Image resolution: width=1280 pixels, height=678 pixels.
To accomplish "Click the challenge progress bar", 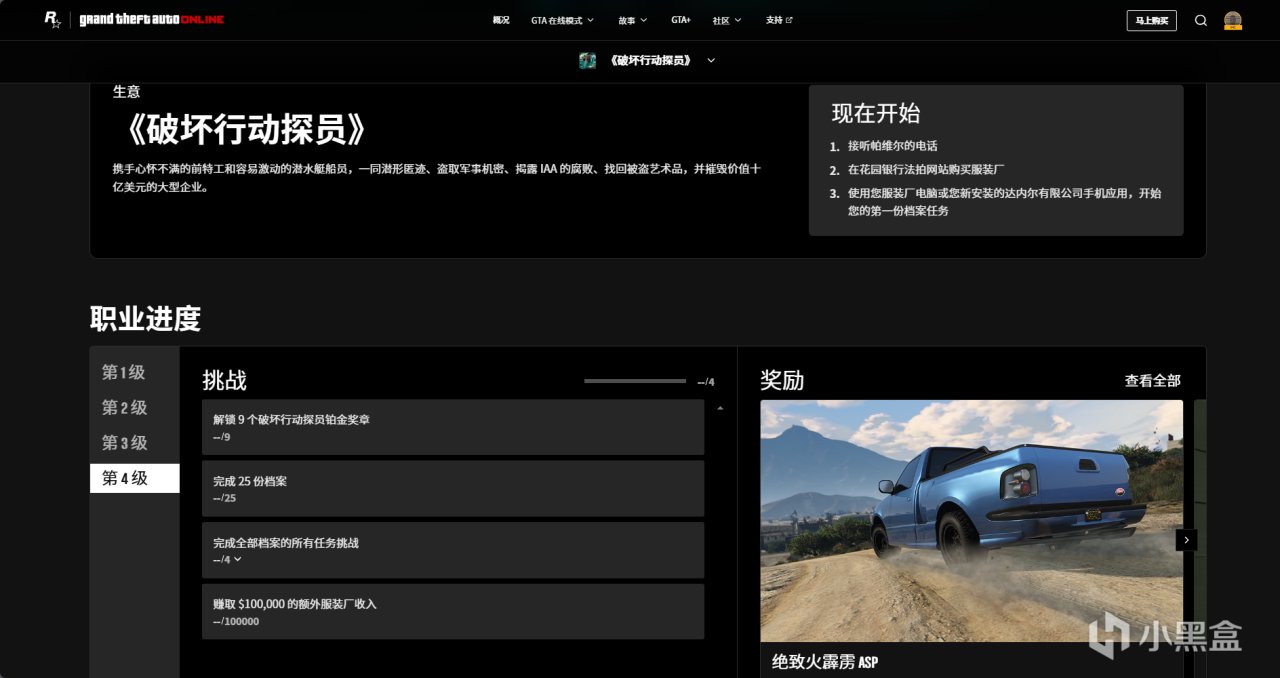I will coord(635,381).
